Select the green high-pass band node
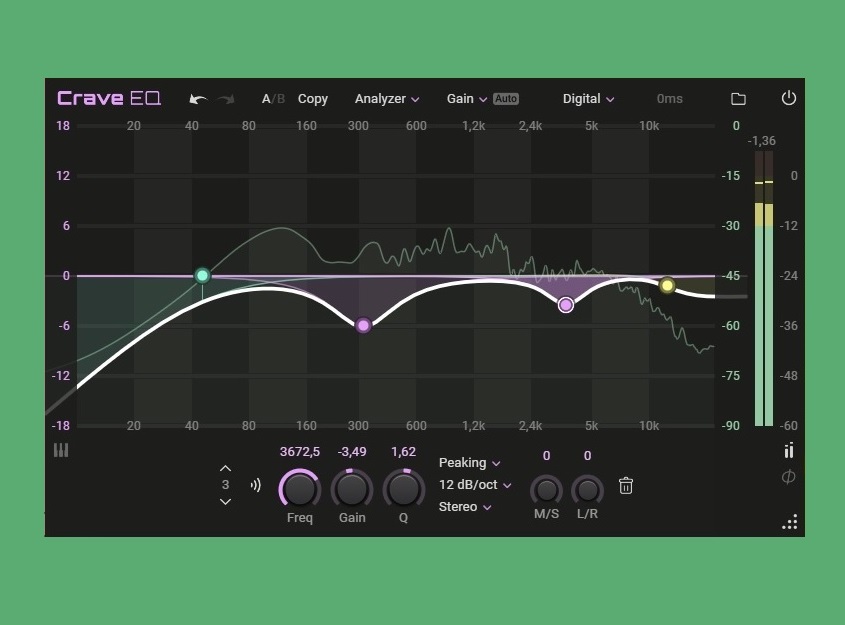Viewport: 845px width, 625px height. (x=202, y=276)
